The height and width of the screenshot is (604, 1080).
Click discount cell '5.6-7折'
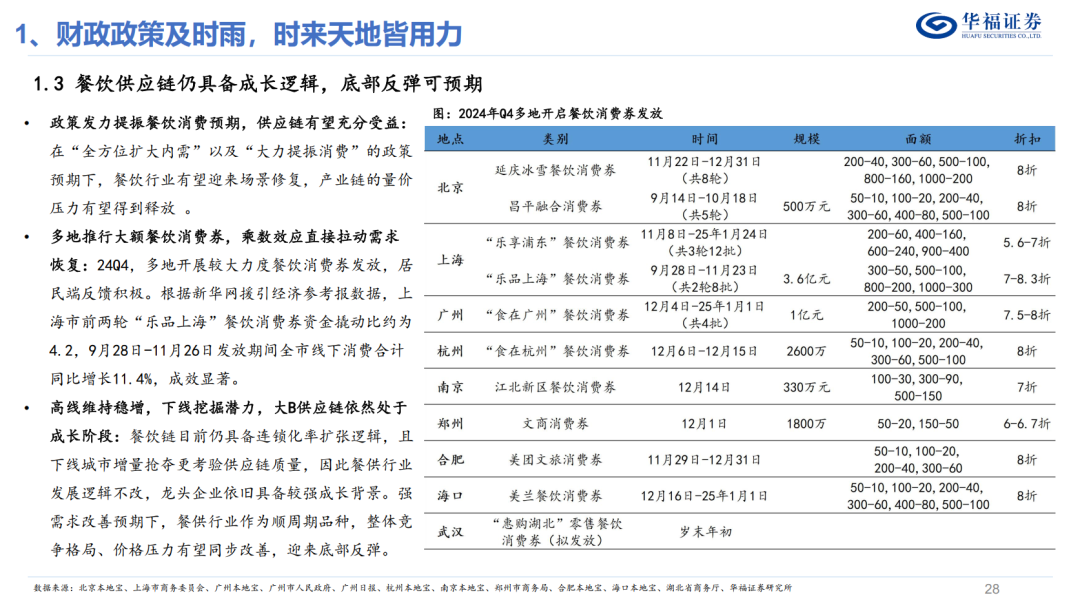point(1026,242)
